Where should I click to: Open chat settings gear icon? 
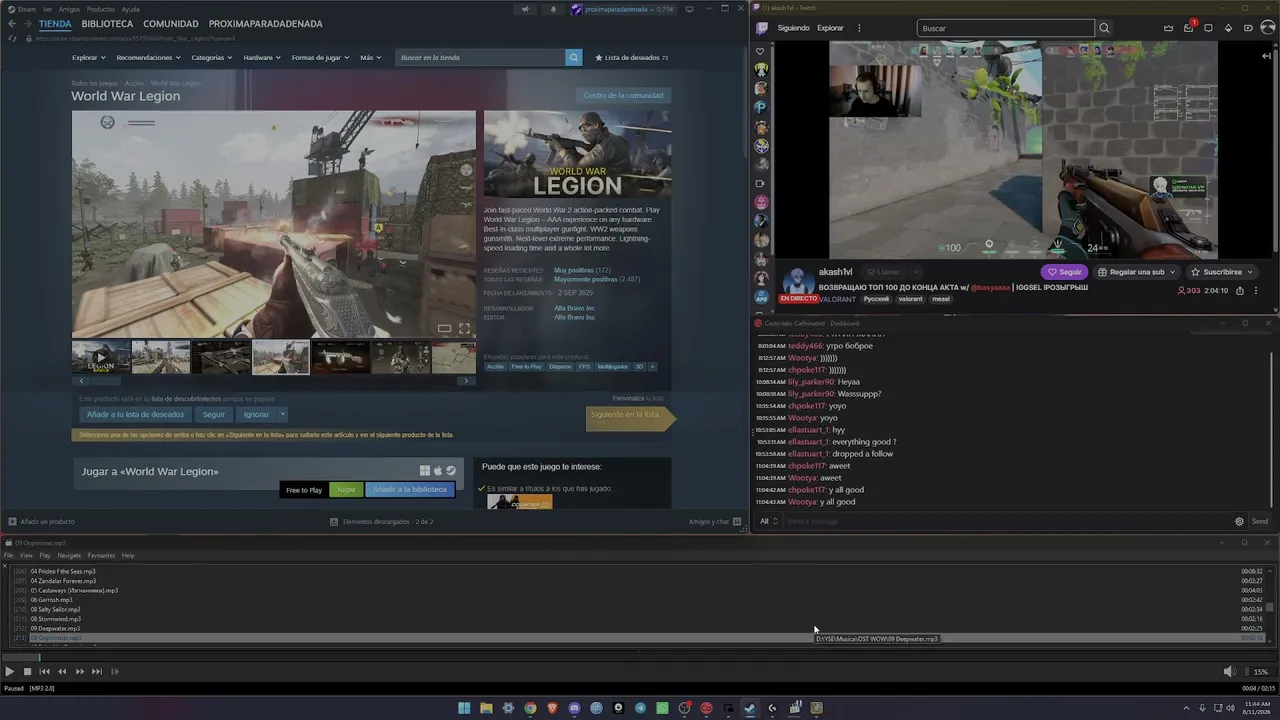(x=1240, y=521)
